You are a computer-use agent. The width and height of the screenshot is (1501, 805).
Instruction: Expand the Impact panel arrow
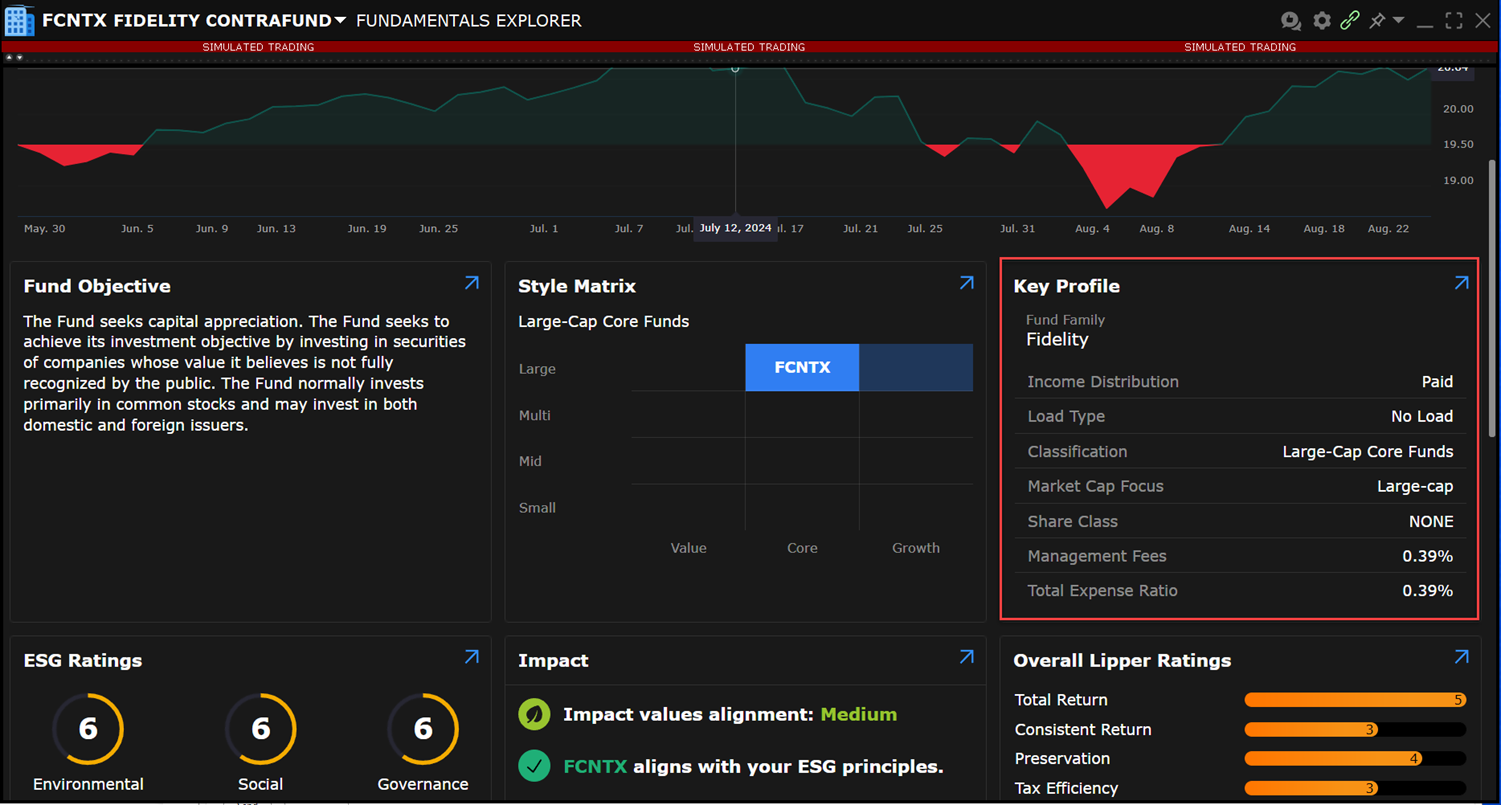click(967, 657)
